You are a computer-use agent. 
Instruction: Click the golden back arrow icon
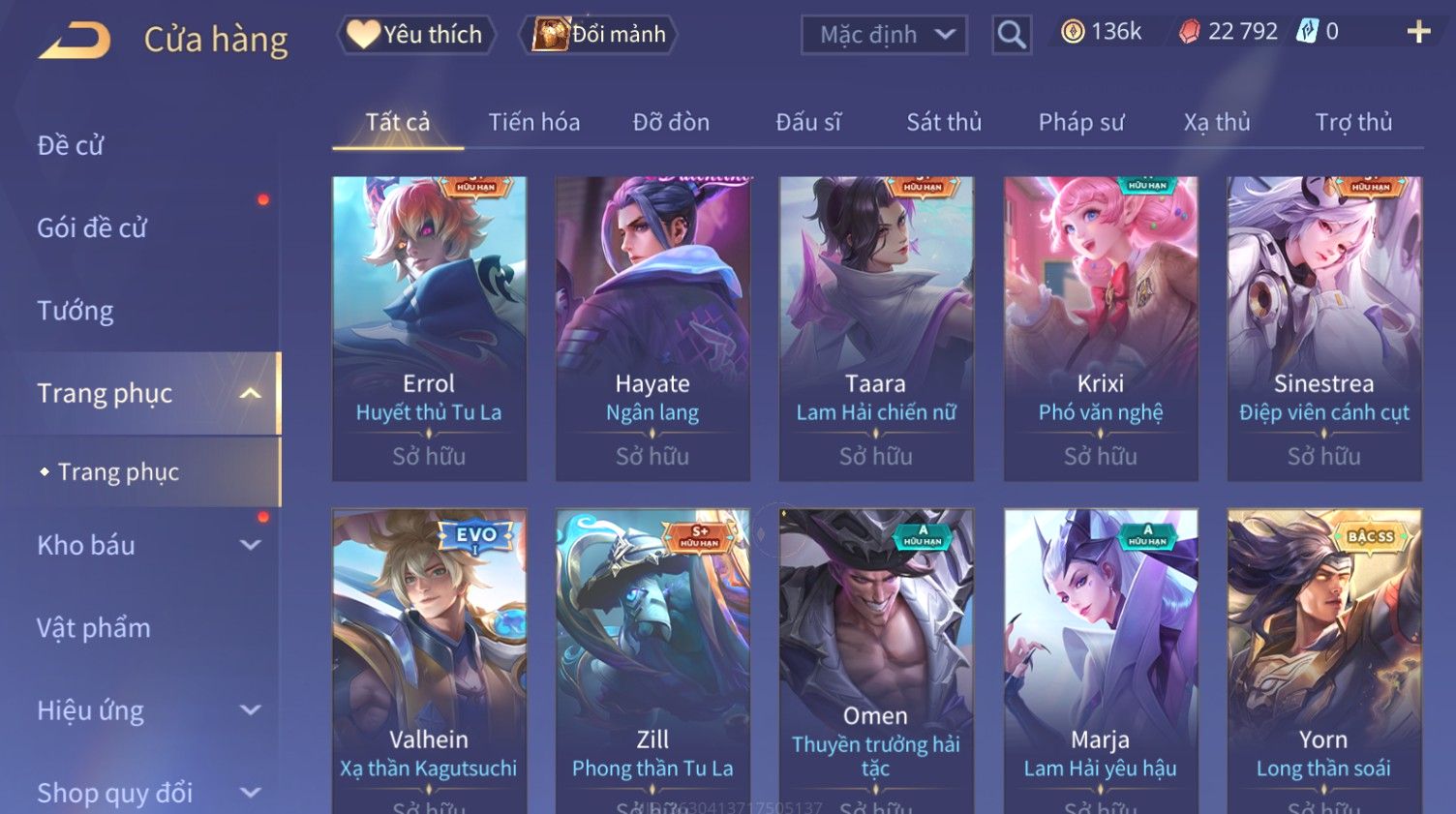75,42
